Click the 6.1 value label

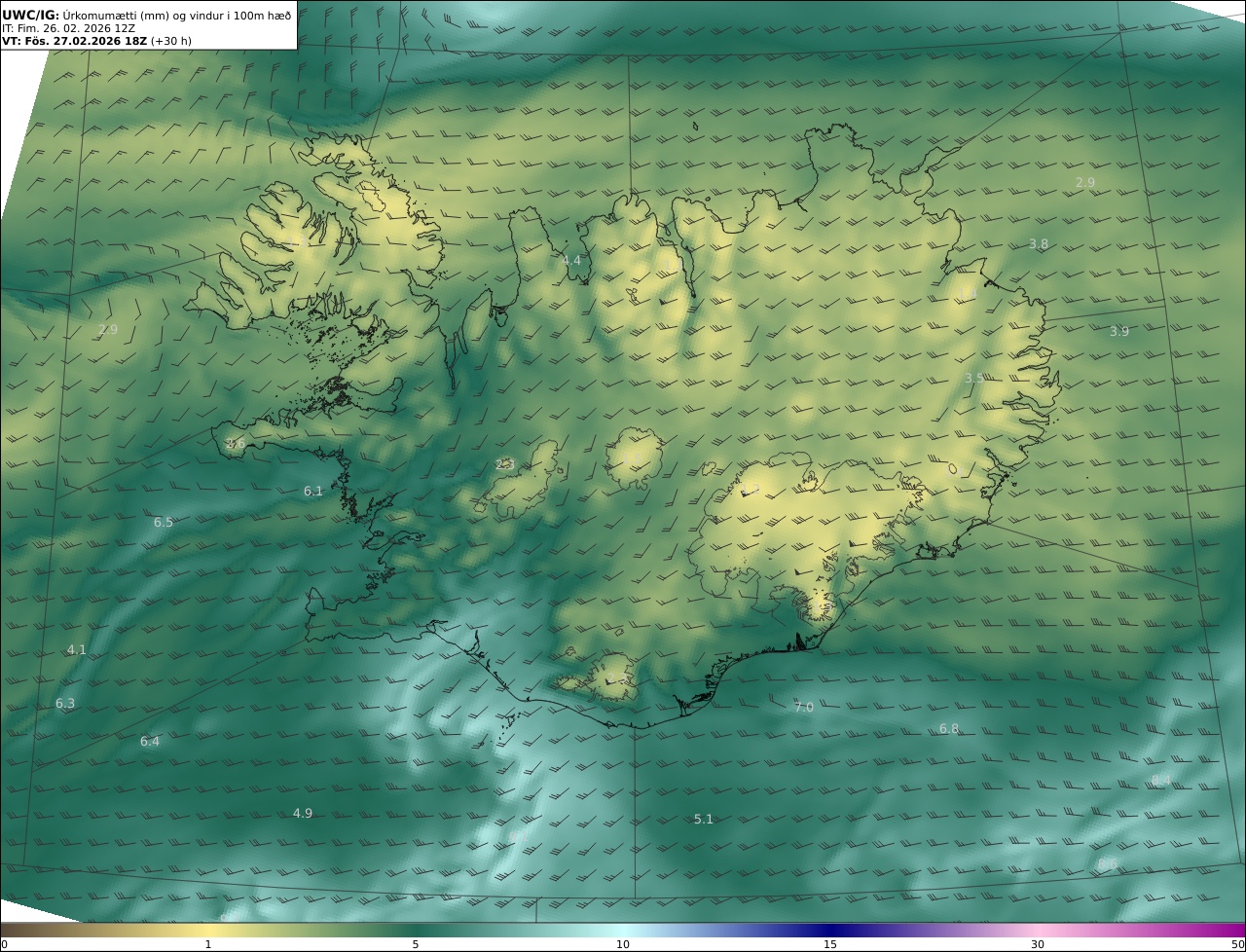pyautogui.click(x=312, y=492)
